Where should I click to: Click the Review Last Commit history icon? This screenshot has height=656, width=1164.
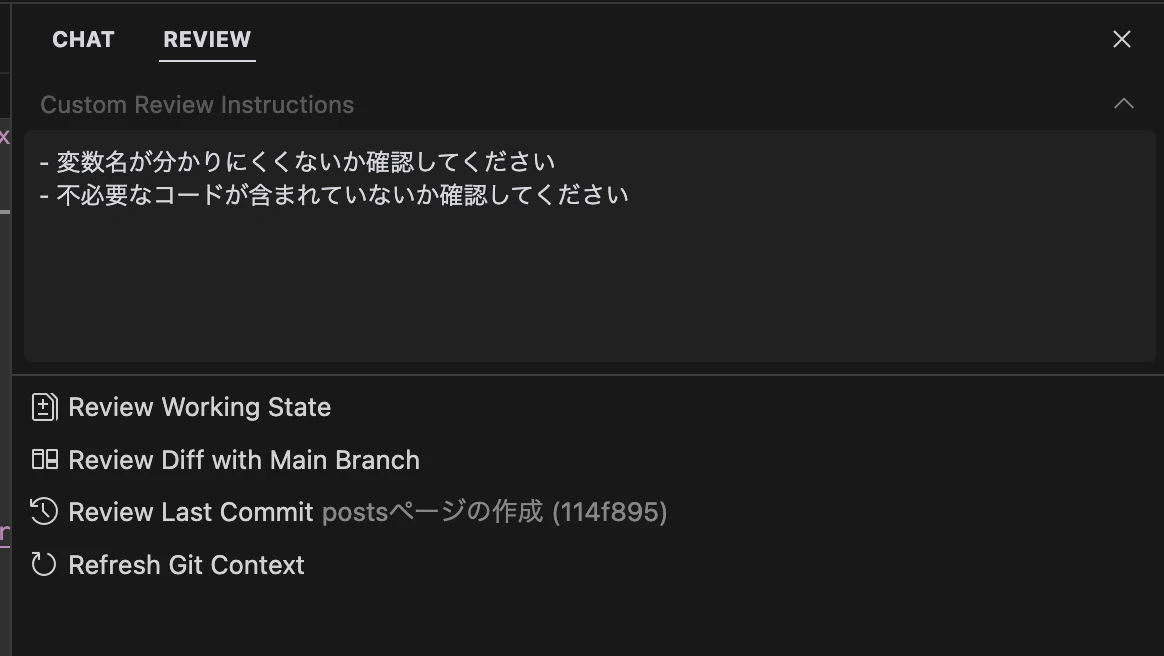(x=44, y=512)
